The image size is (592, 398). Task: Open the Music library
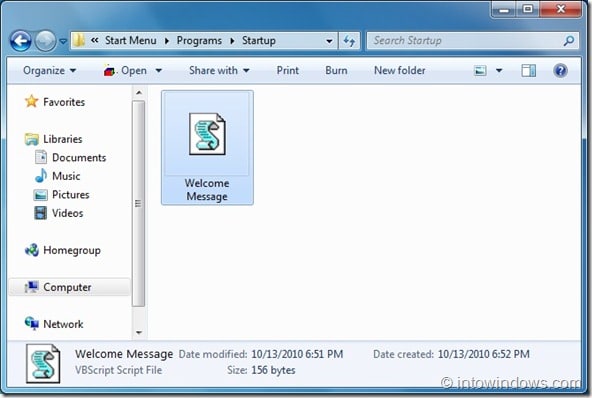tap(66, 176)
